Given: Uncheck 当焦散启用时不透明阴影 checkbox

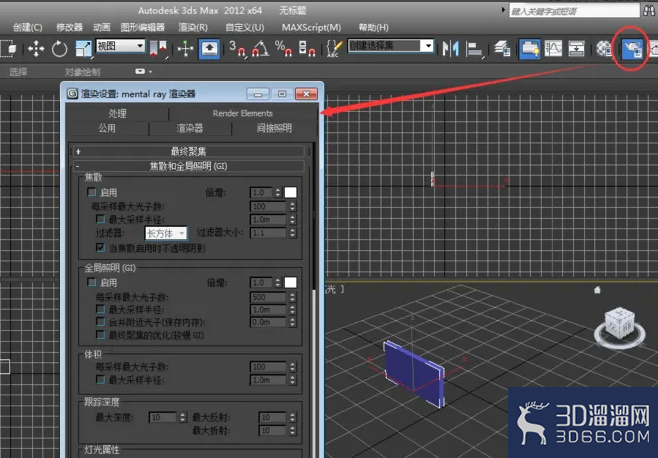Looking at the screenshot, I should [x=100, y=246].
